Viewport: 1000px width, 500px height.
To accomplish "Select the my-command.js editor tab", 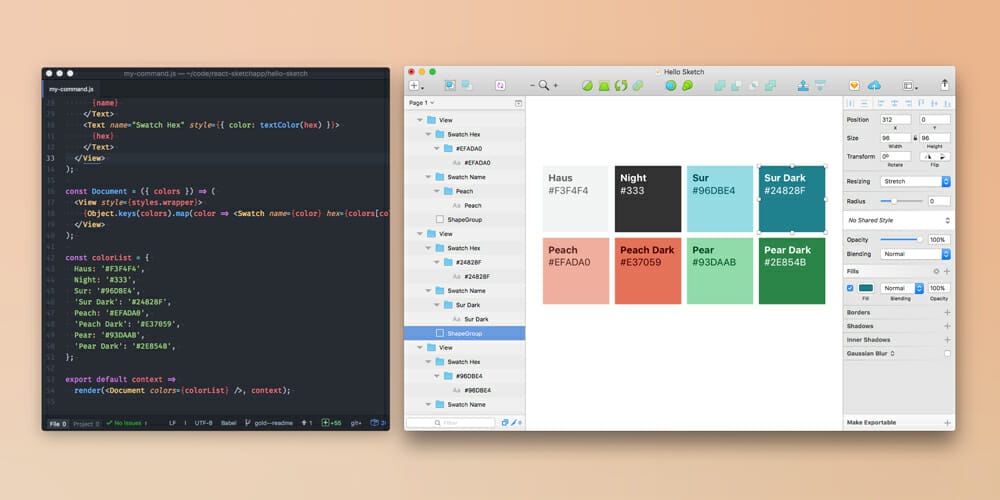I will (x=71, y=89).
